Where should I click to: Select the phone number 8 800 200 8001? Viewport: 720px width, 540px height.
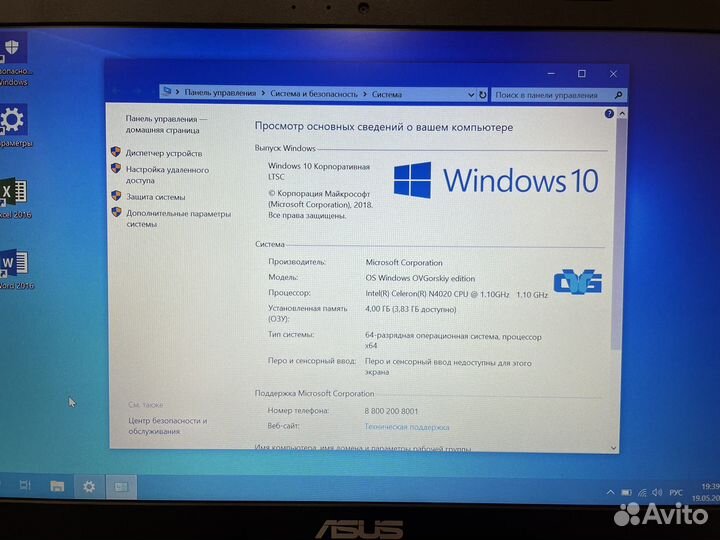coord(391,411)
